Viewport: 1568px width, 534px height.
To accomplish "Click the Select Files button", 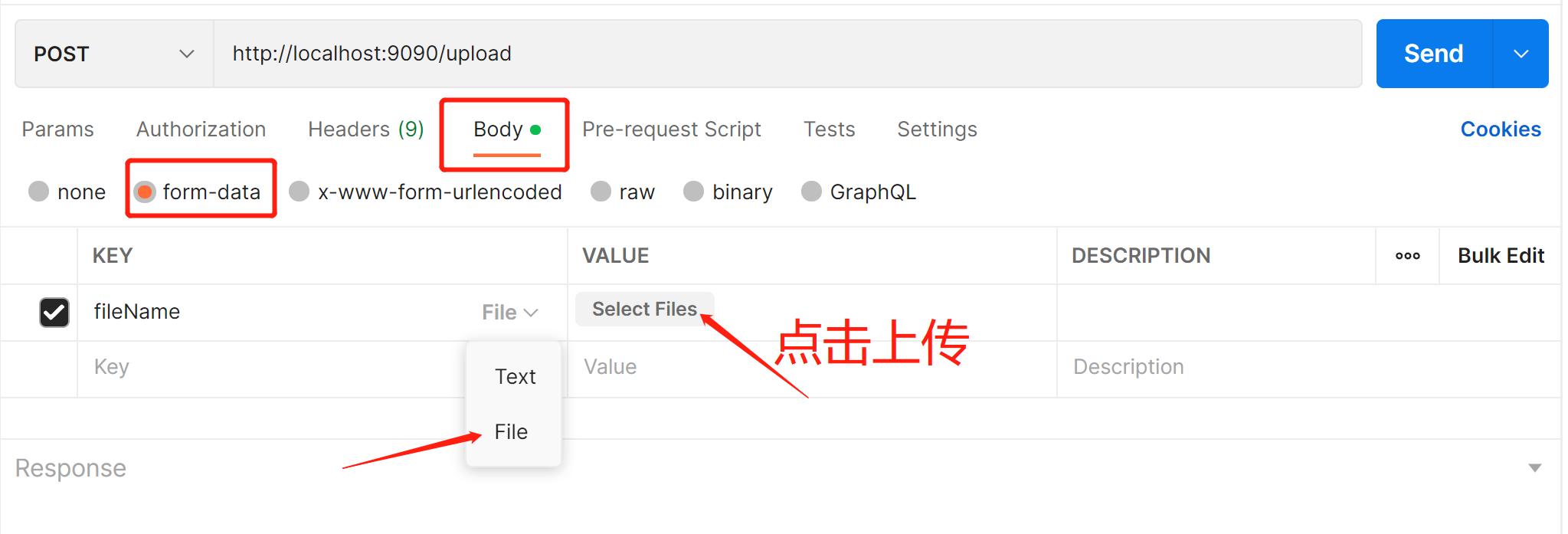I will tap(643, 310).
